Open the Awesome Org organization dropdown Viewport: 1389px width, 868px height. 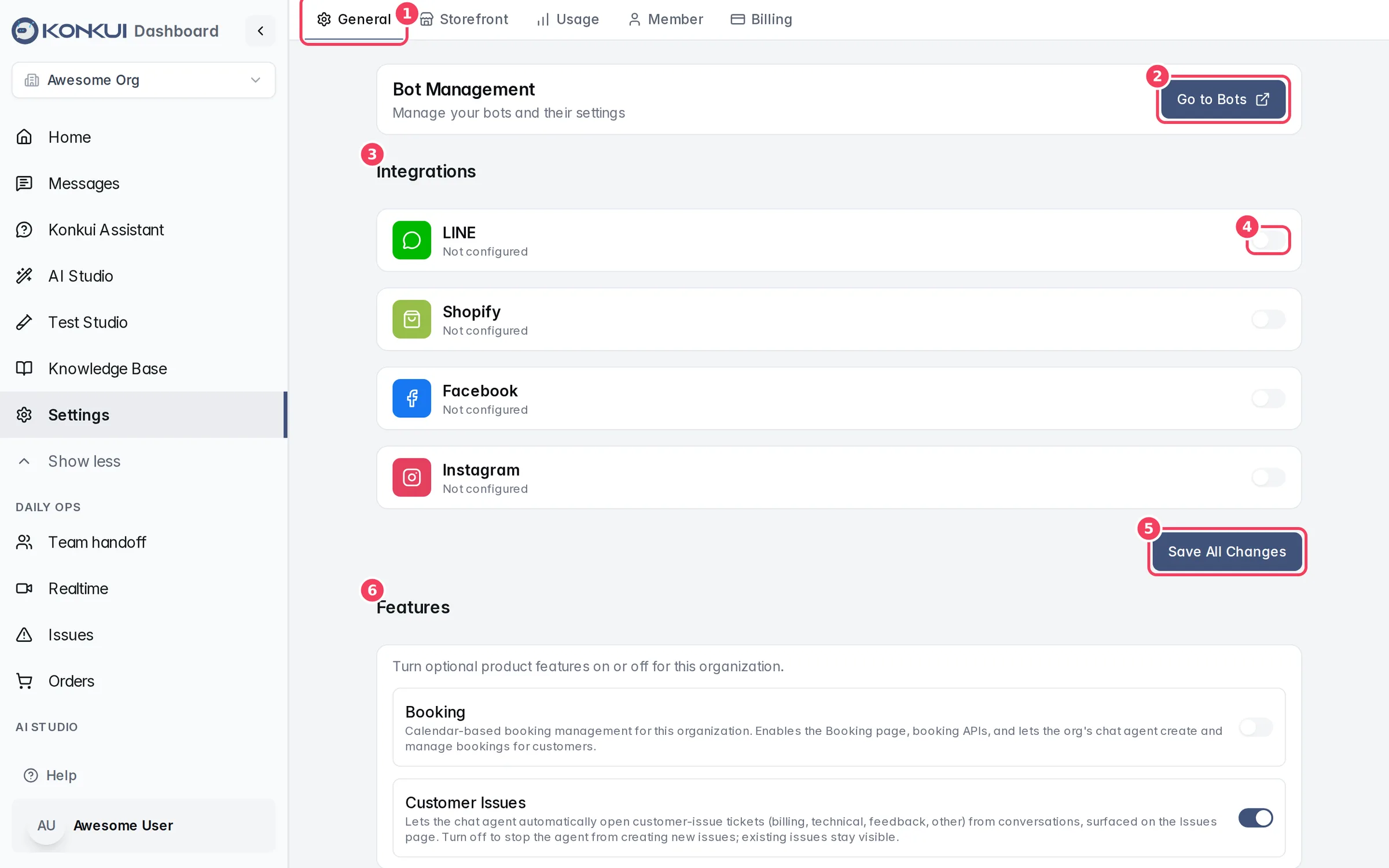click(144, 80)
